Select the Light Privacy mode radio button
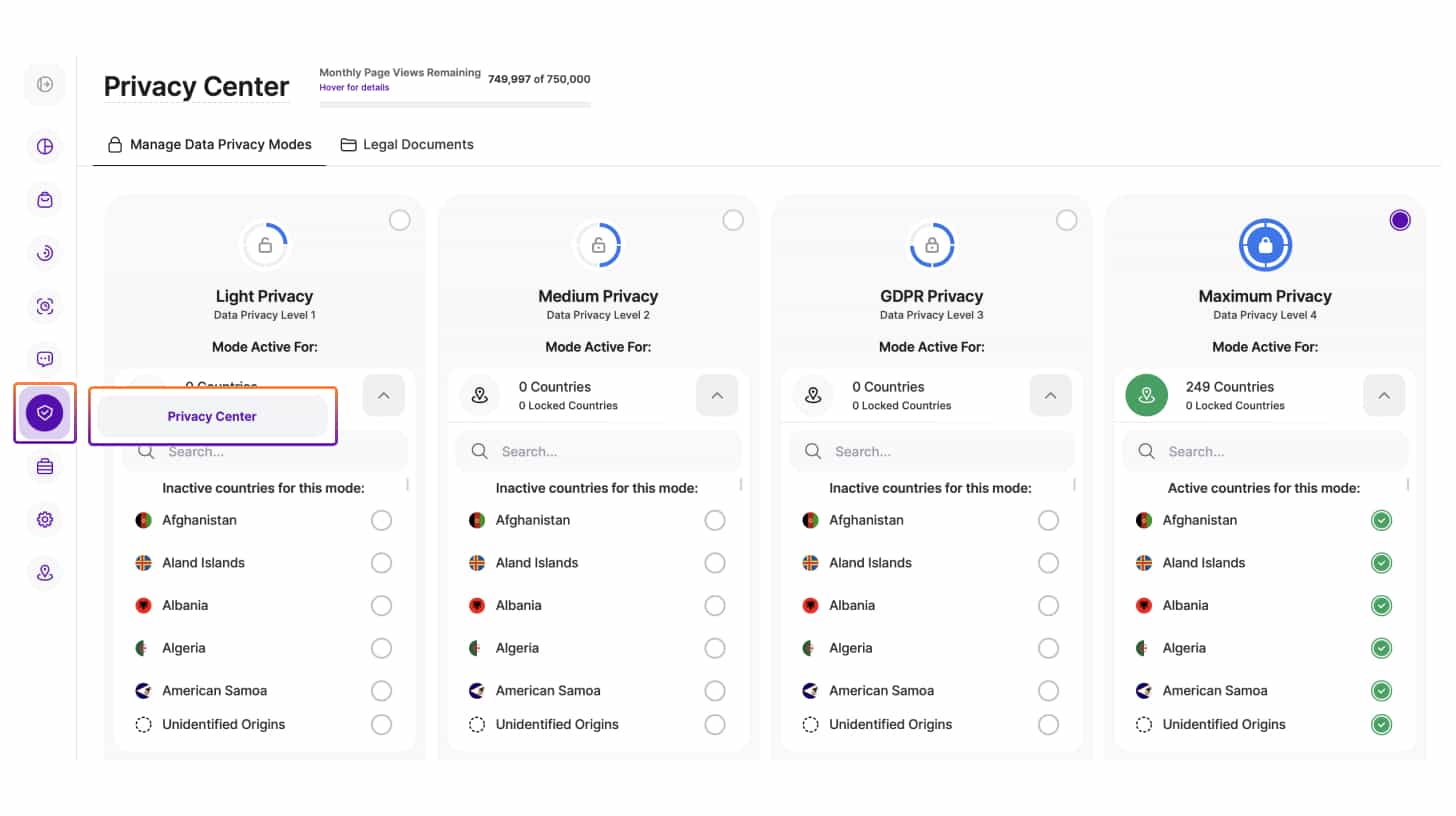This screenshot has width=1456, height=816. pyautogui.click(x=399, y=220)
